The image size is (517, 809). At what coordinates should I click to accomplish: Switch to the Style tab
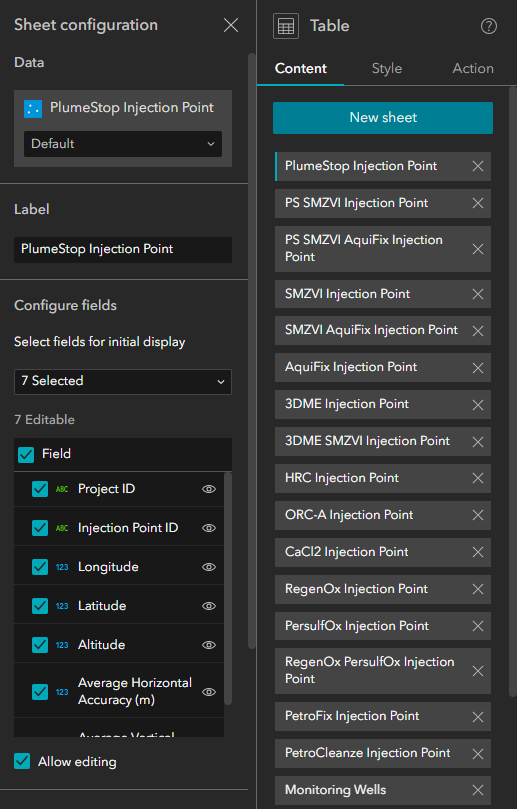pyautogui.click(x=386, y=69)
